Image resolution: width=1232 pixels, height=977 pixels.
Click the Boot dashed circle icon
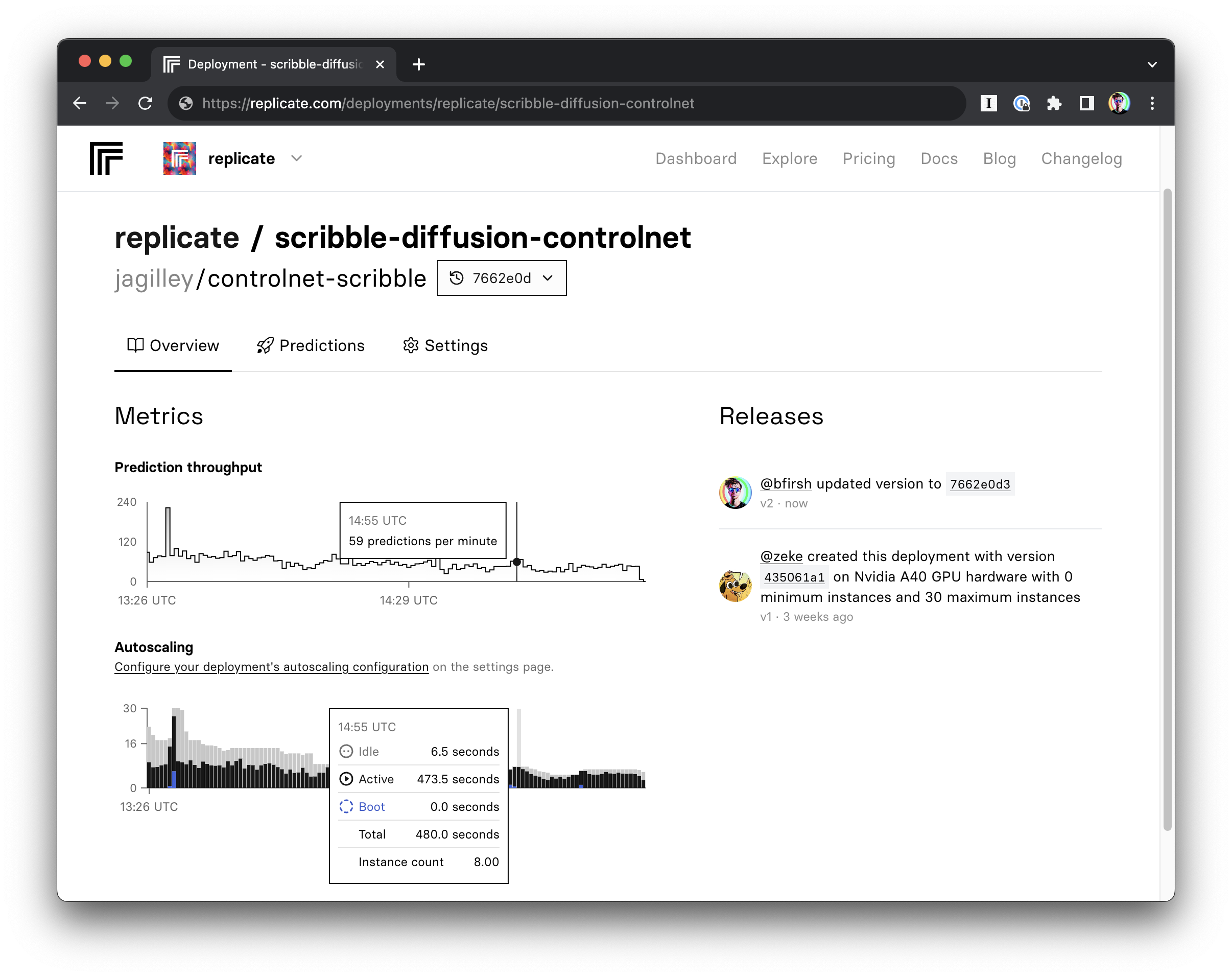(x=346, y=806)
